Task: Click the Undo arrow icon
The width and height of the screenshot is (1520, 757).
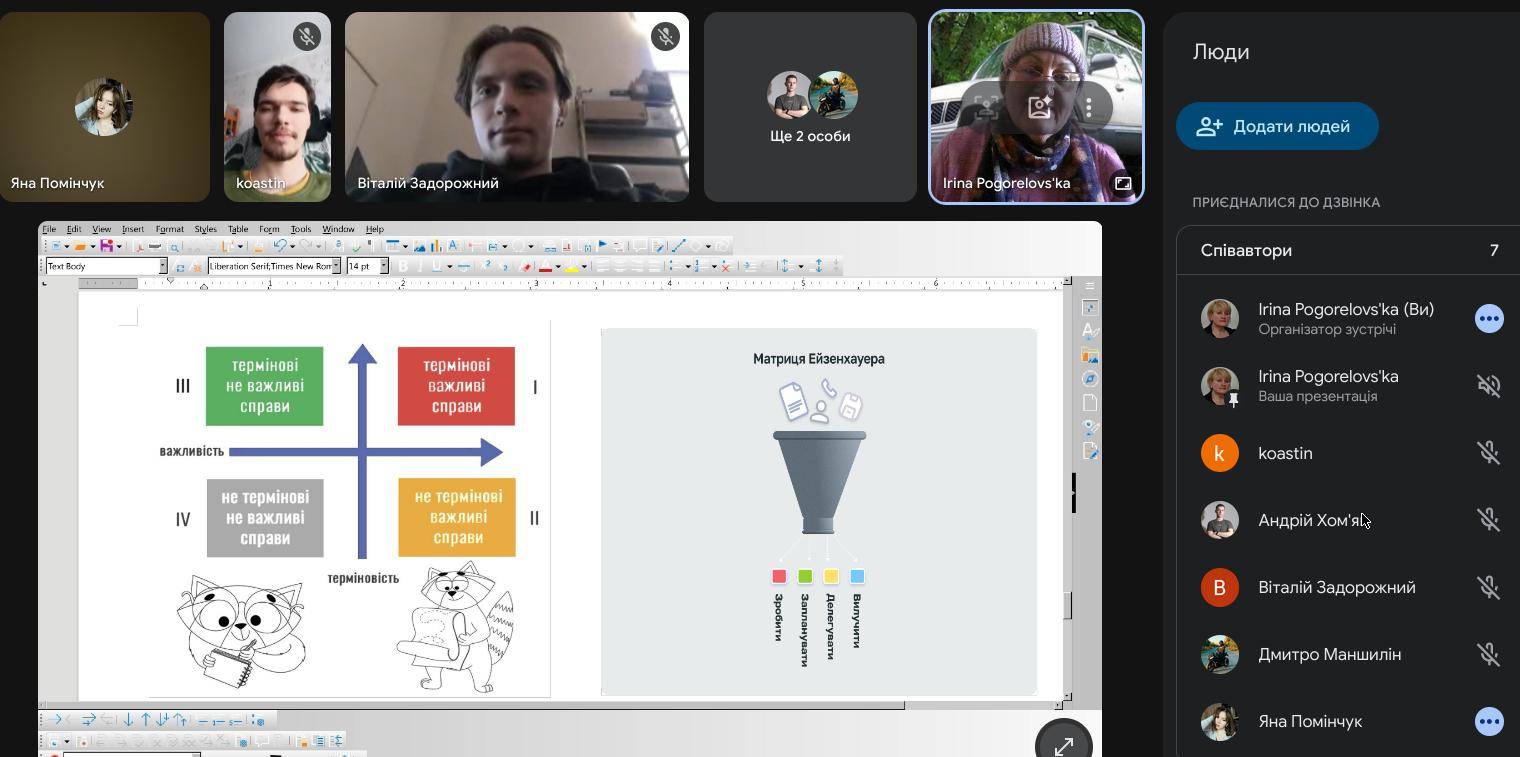Action: tap(280, 246)
